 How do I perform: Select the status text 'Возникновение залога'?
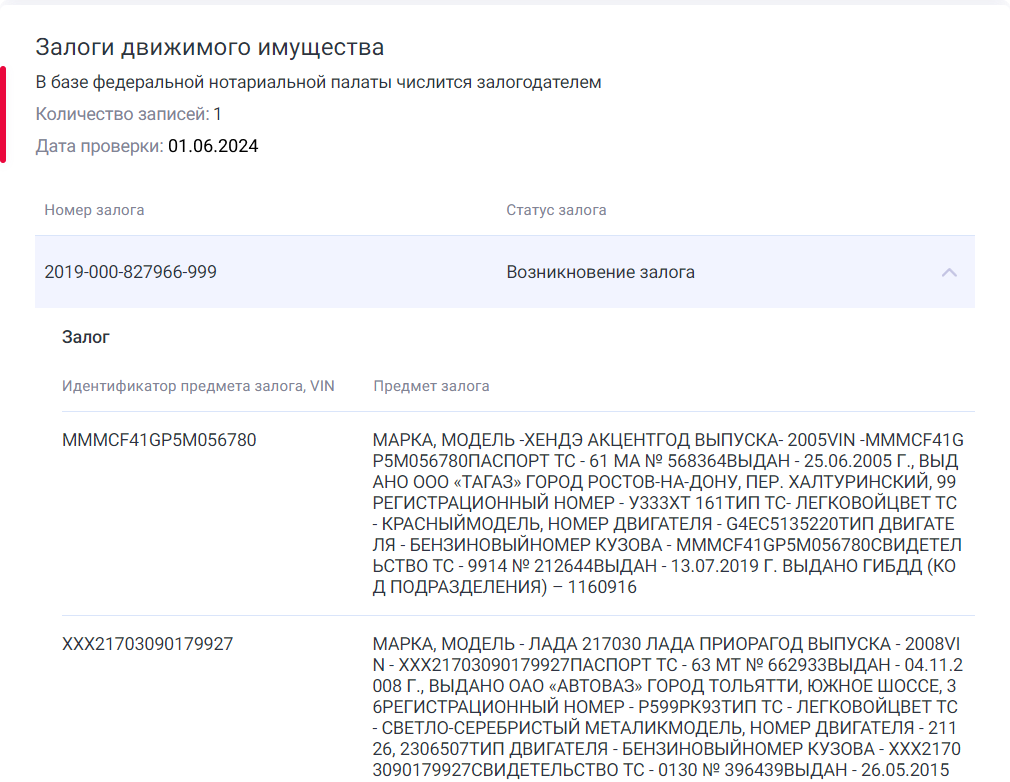600,272
